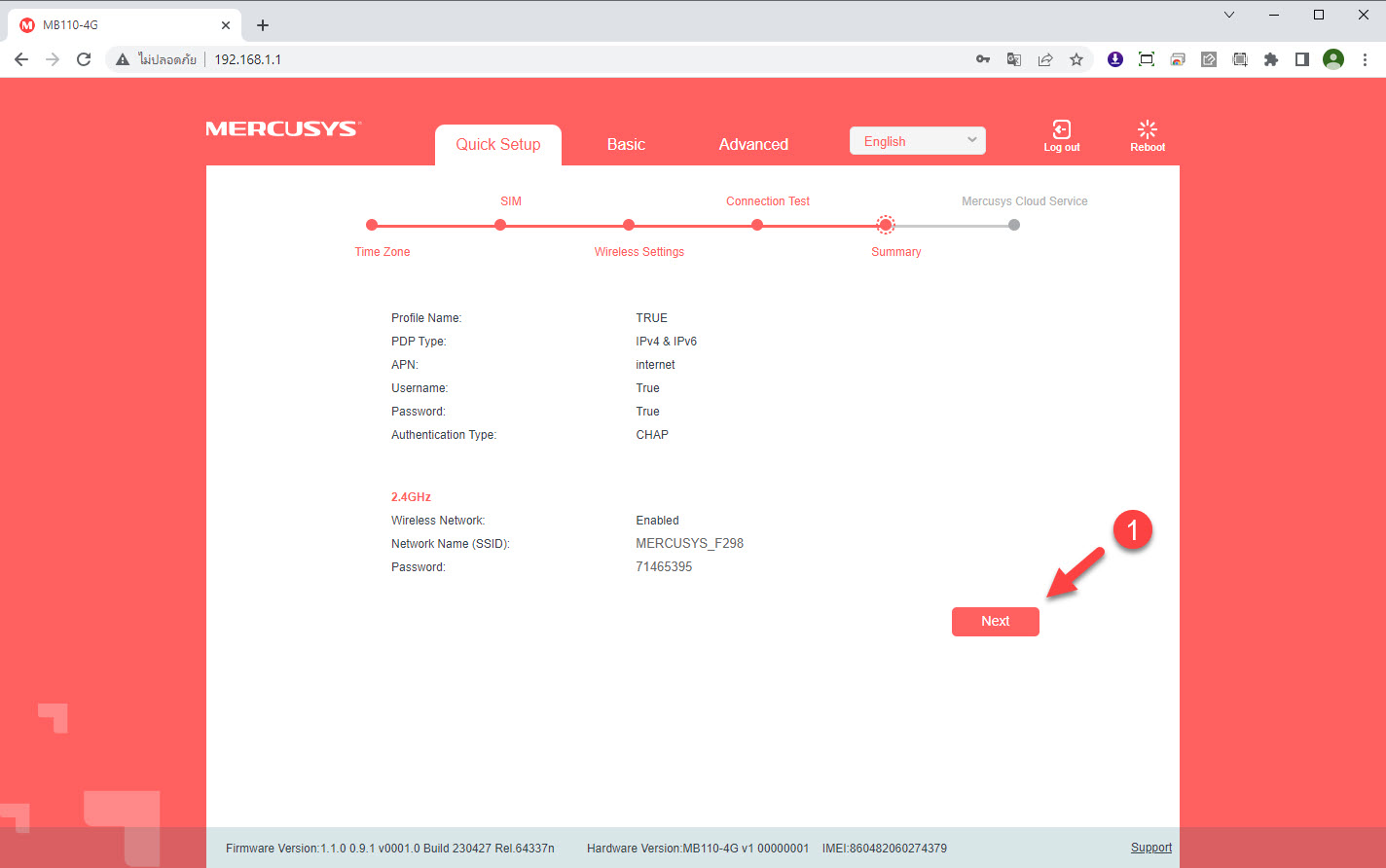Click the Firmware Version text
Screen dimensions: 1386x868
pyautogui.click(x=390, y=849)
